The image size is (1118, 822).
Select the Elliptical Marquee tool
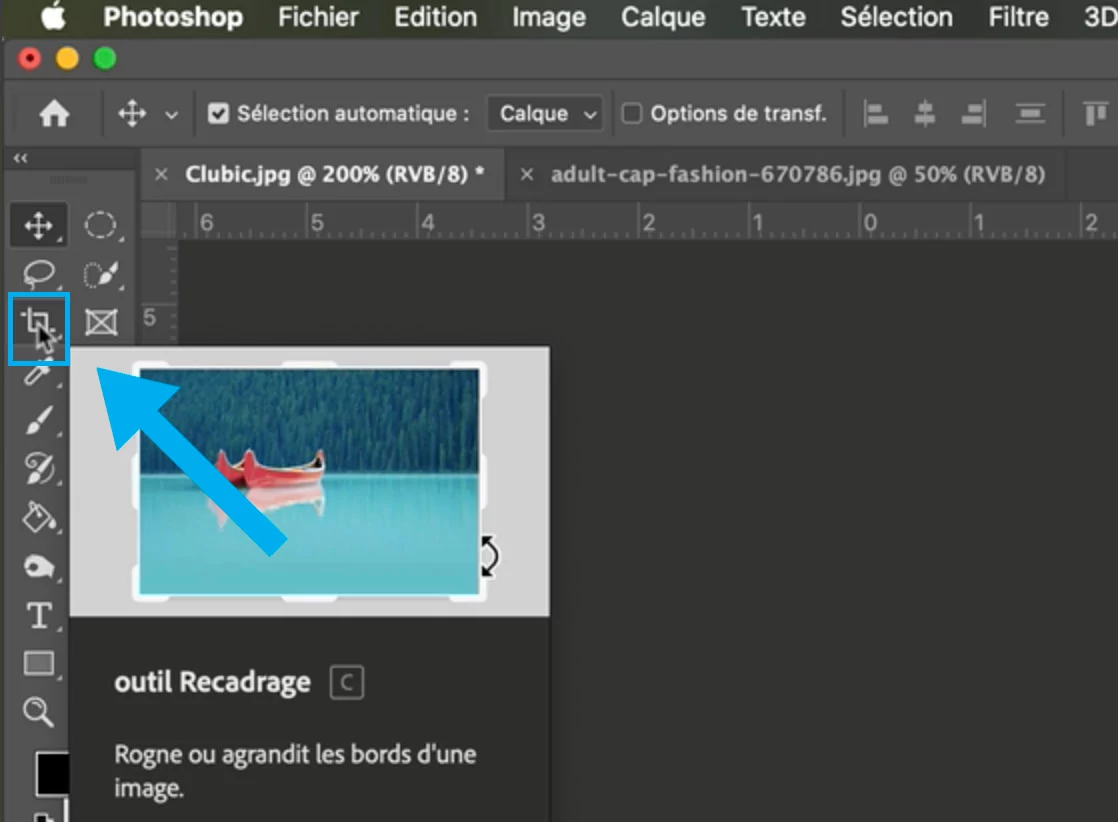pyautogui.click(x=101, y=225)
